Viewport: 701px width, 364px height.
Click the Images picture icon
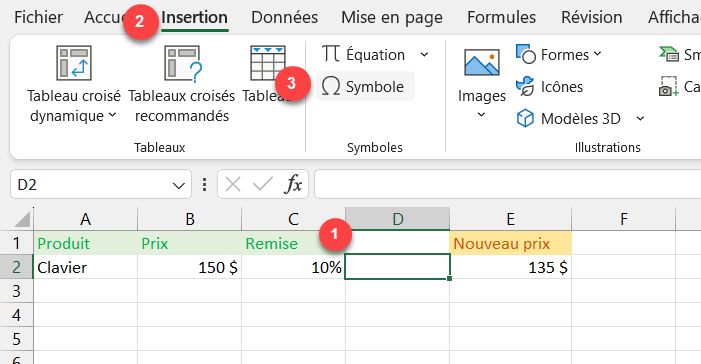[481, 63]
